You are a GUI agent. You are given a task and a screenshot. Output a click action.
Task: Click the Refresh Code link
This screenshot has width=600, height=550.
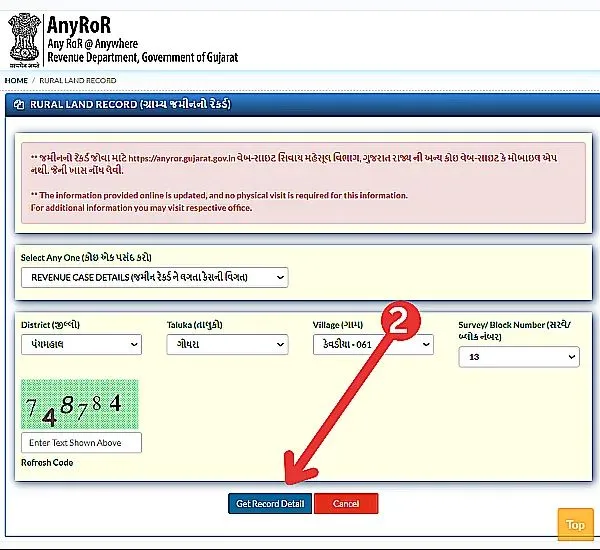pyautogui.click(x=47, y=463)
